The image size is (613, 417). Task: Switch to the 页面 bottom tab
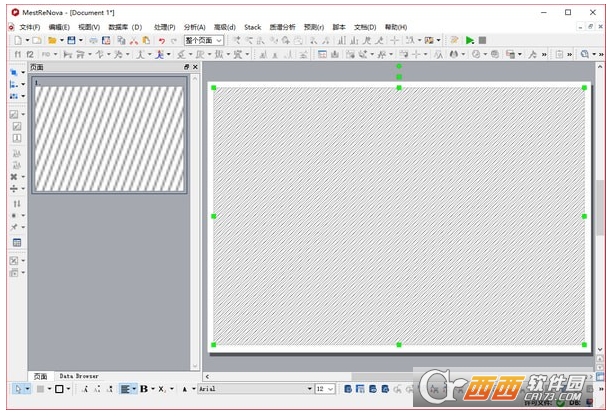click(x=40, y=376)
